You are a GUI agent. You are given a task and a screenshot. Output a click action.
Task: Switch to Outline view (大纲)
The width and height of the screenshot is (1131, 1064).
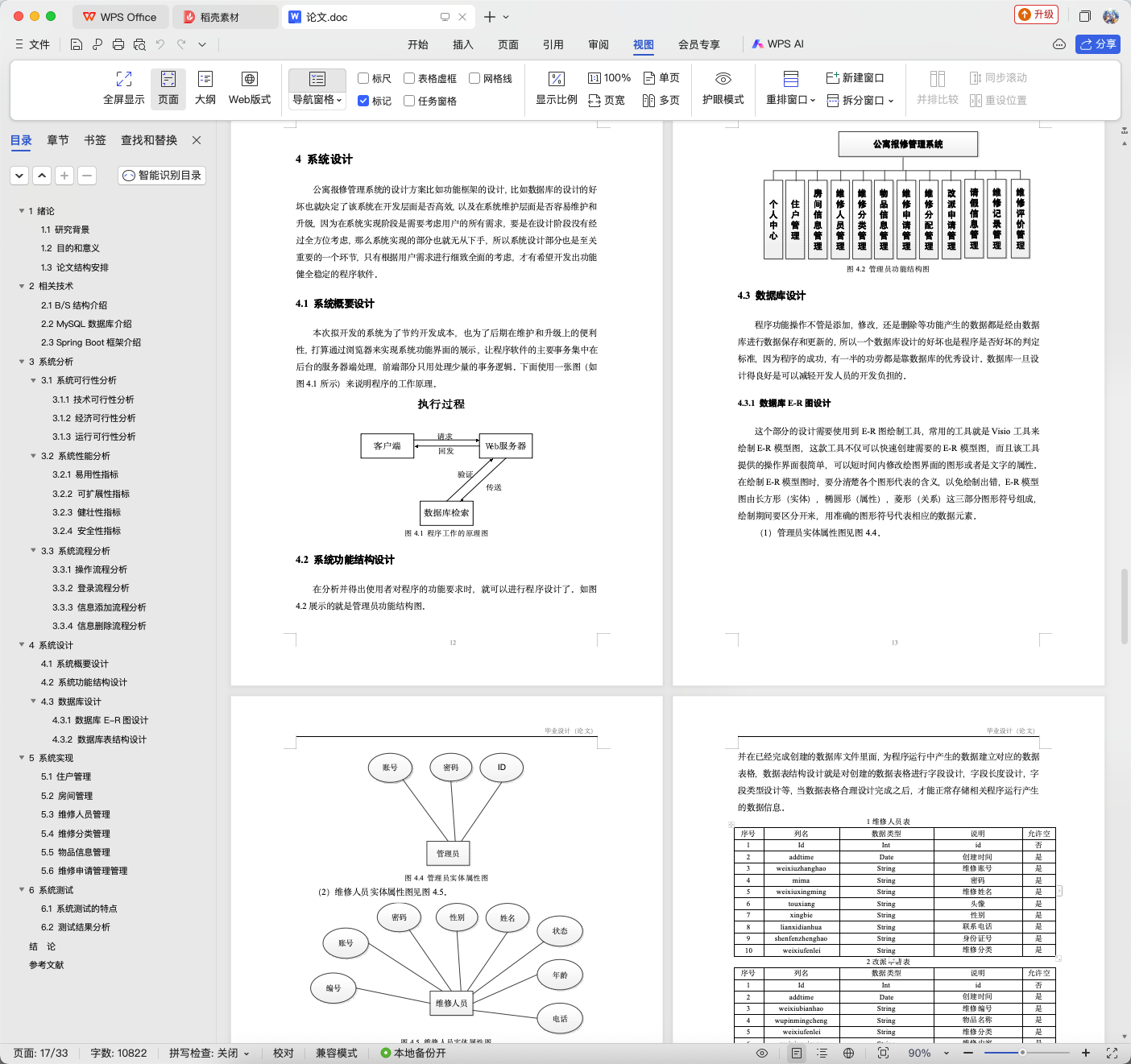(205, 88)
